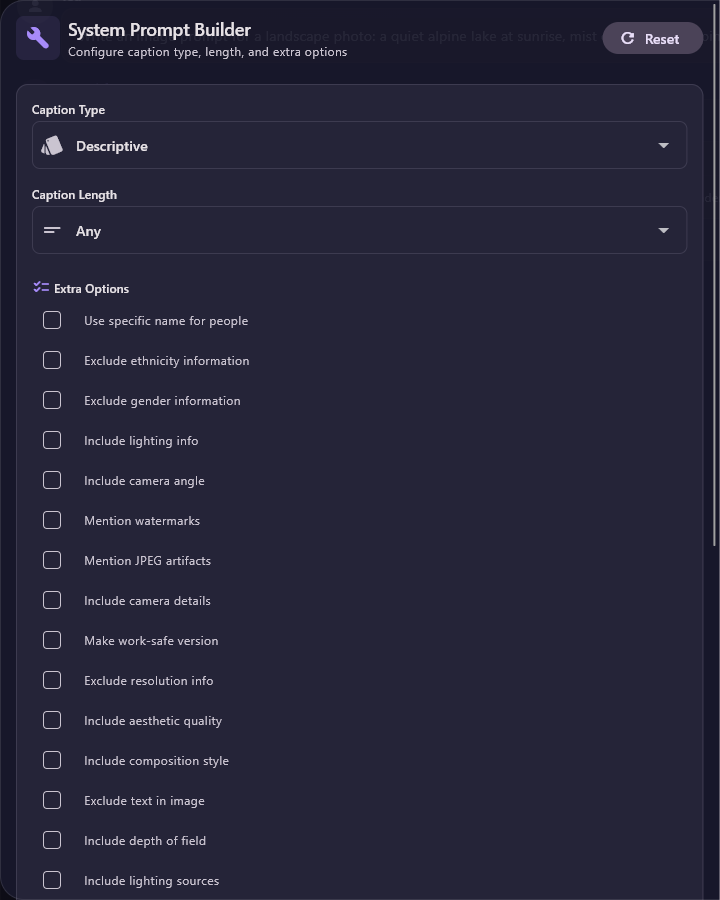This screenshot has height=900, width=720.
Task: Open the Caption Length dropdown showing Any
Action: (359, 230)
